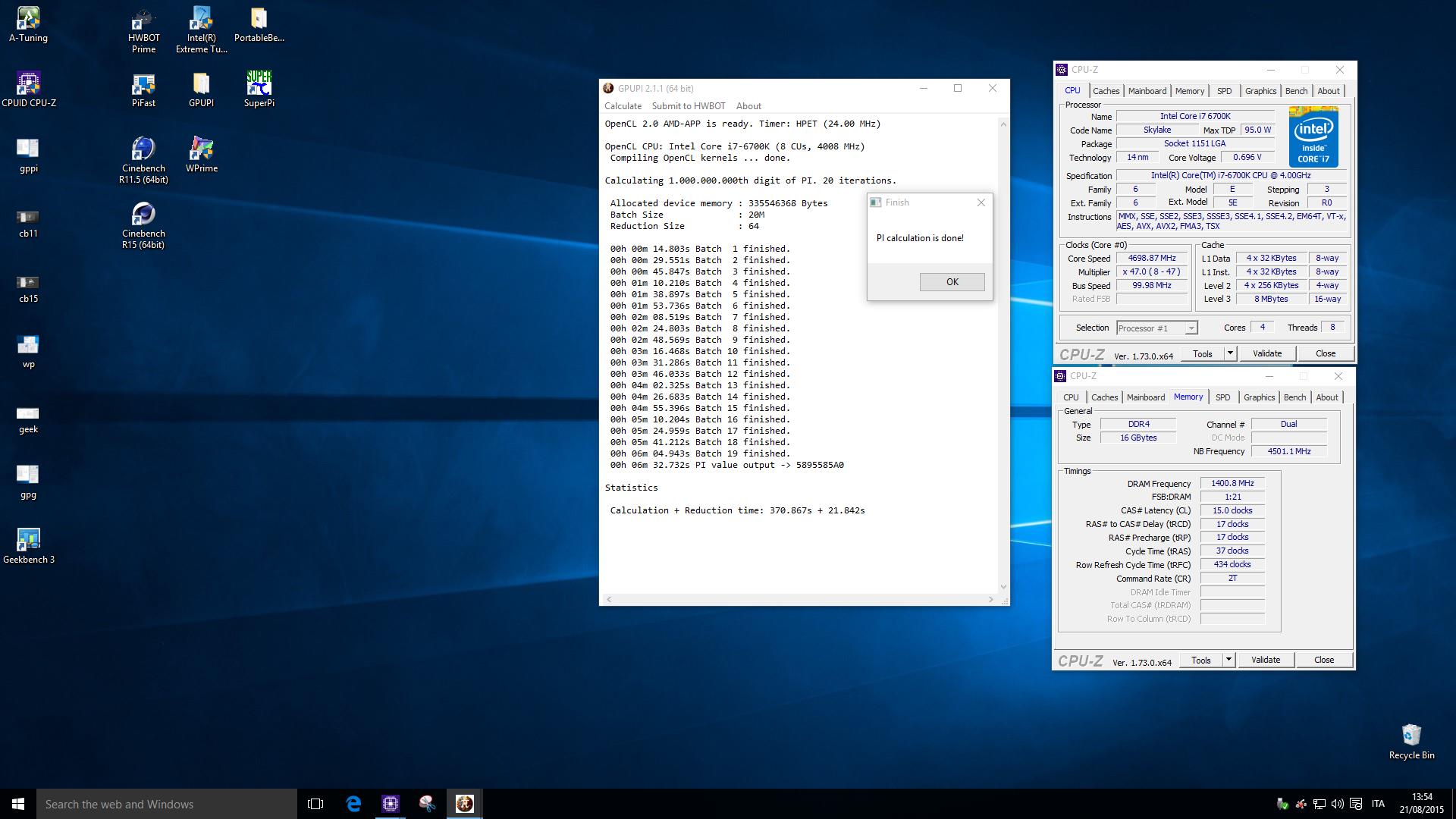
Task: Open the Action Center notifications icon
Action: point(1356,804)
